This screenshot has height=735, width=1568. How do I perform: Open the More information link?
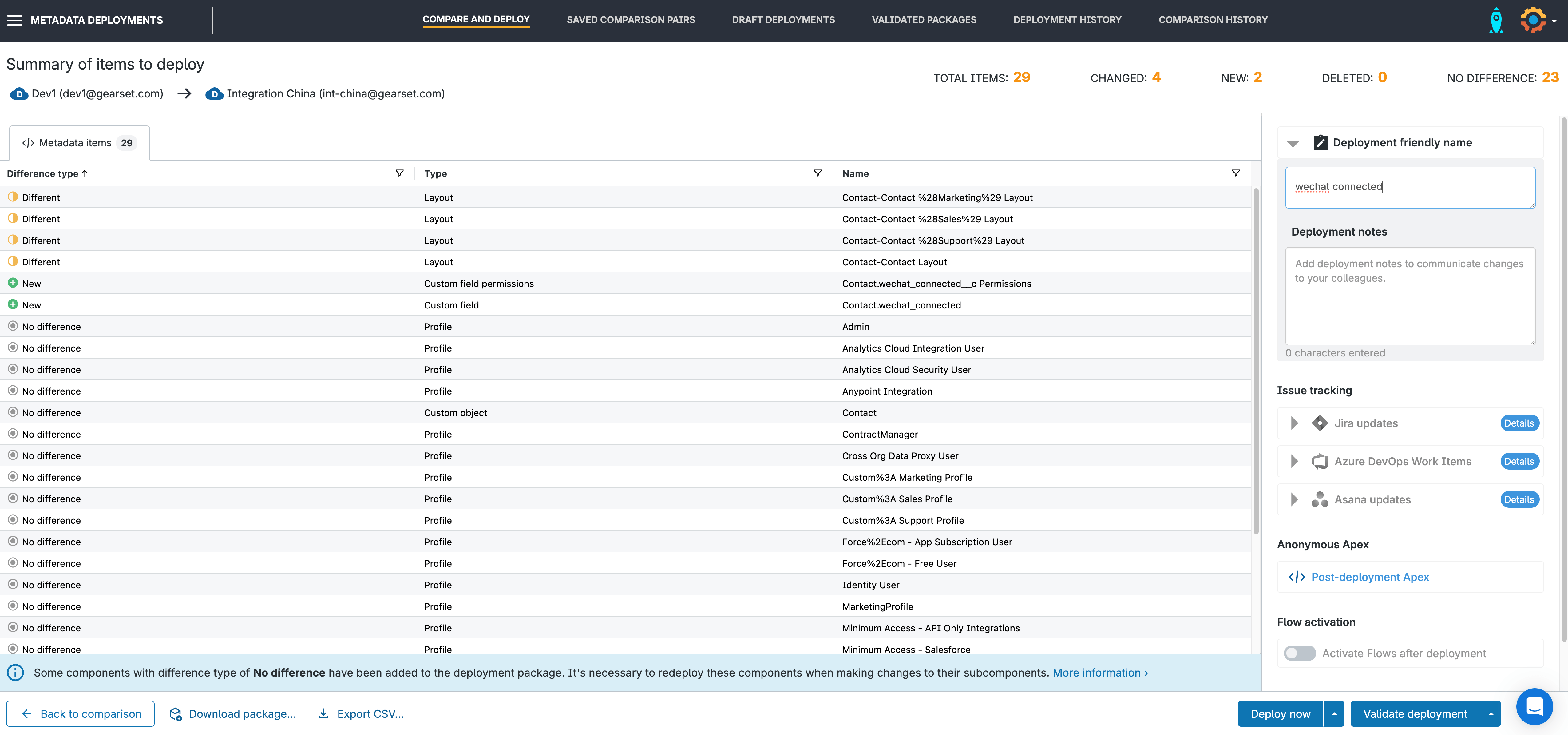(x=1100, y=673)
